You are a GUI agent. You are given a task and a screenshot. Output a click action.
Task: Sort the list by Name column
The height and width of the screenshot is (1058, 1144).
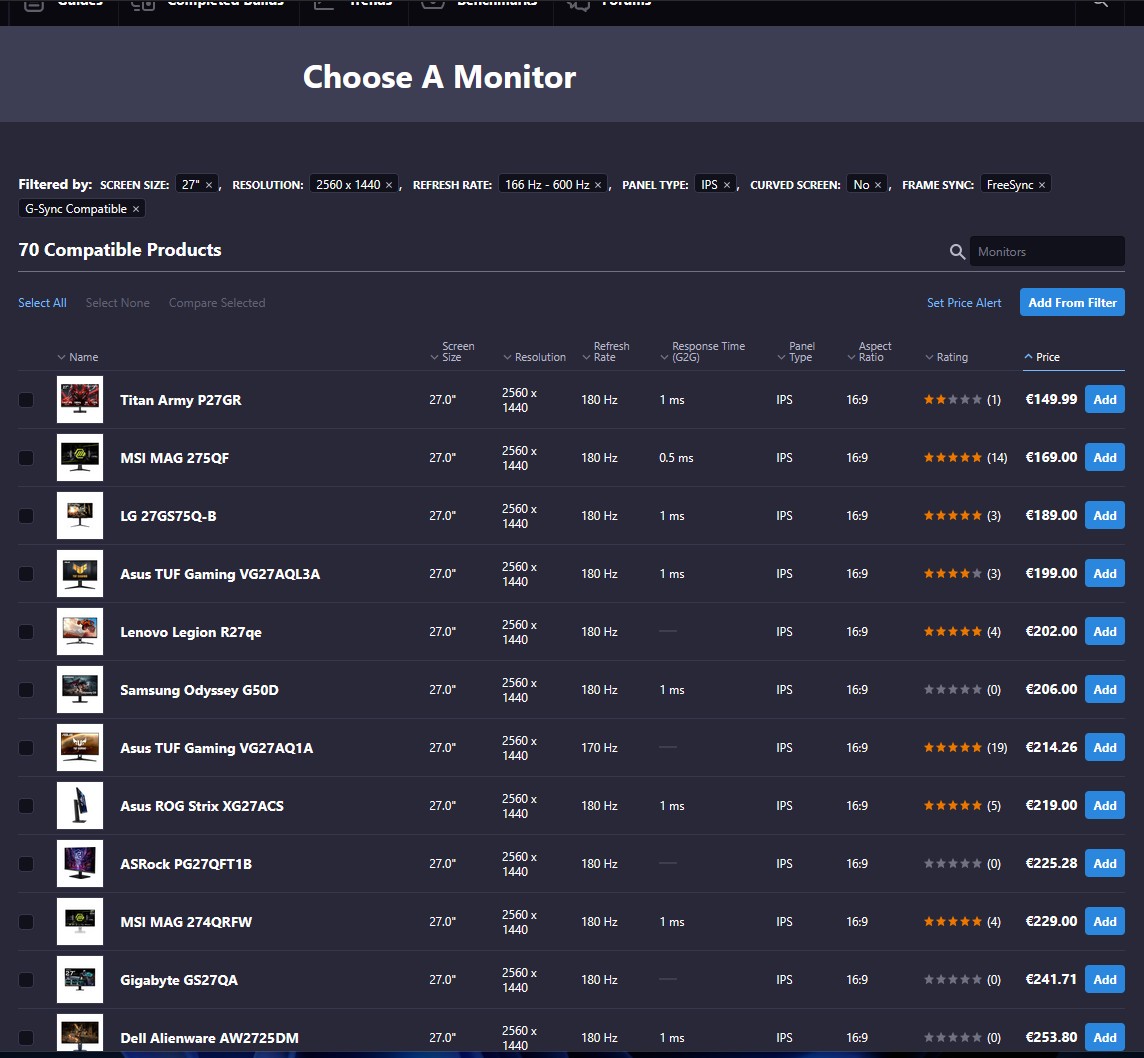(x=78, y=358)
